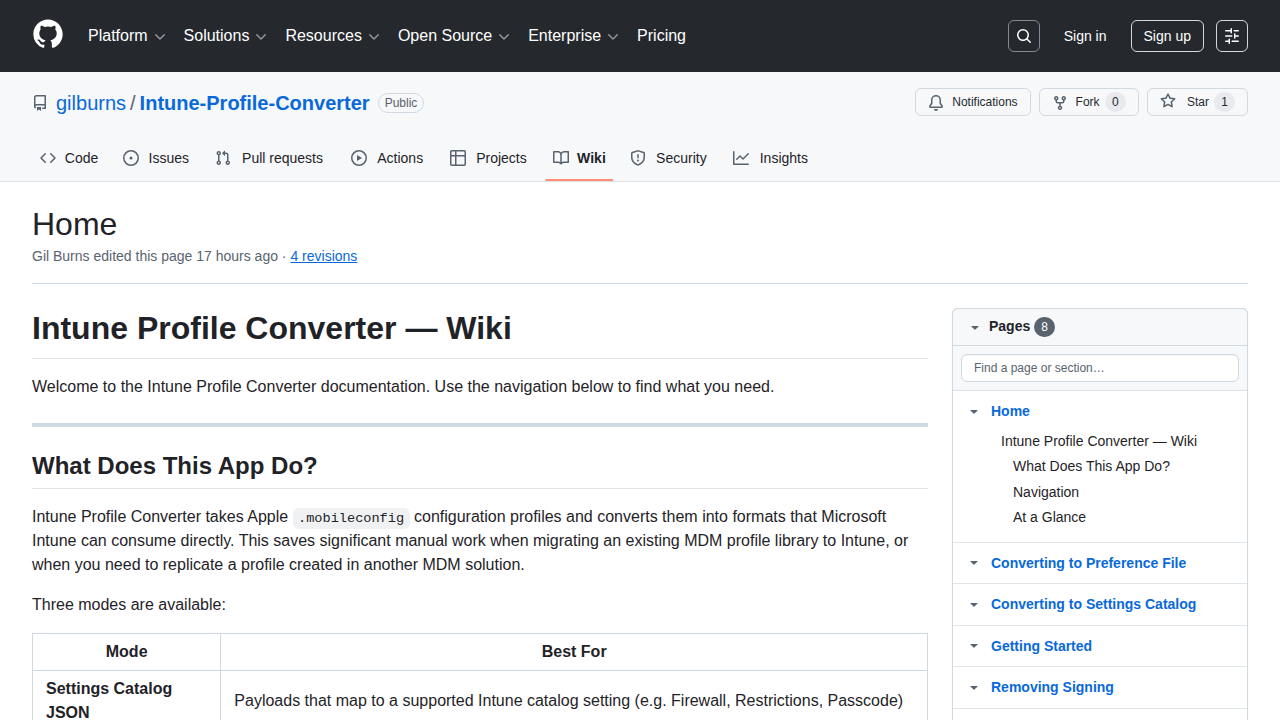Screen dimensions: 1280x720
Task: Expand the Platform menu
Action: point(126,36)
